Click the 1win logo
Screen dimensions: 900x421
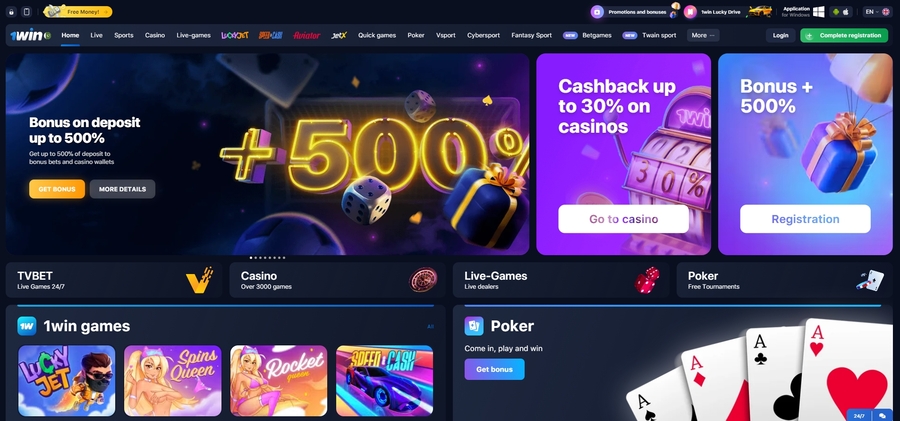30,36
